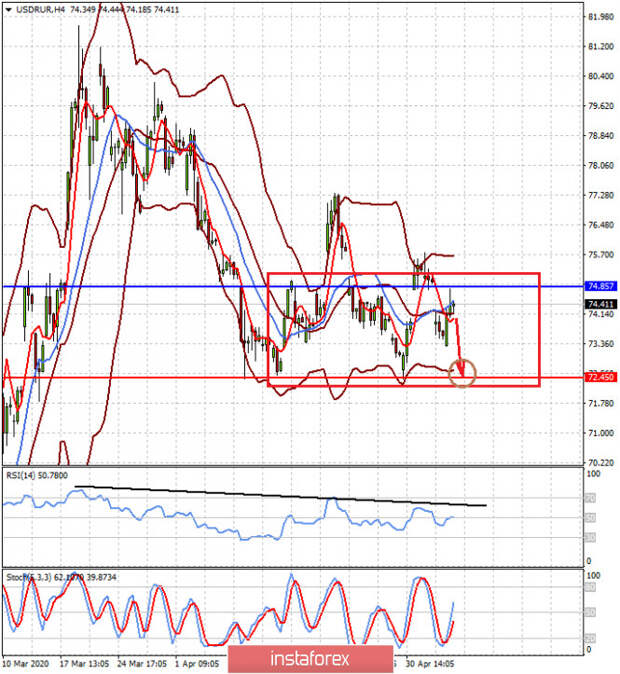The height and width of the screenshot is (674, 620).
Task: Click the red 72.450 price label
Action: click(601, 377)
